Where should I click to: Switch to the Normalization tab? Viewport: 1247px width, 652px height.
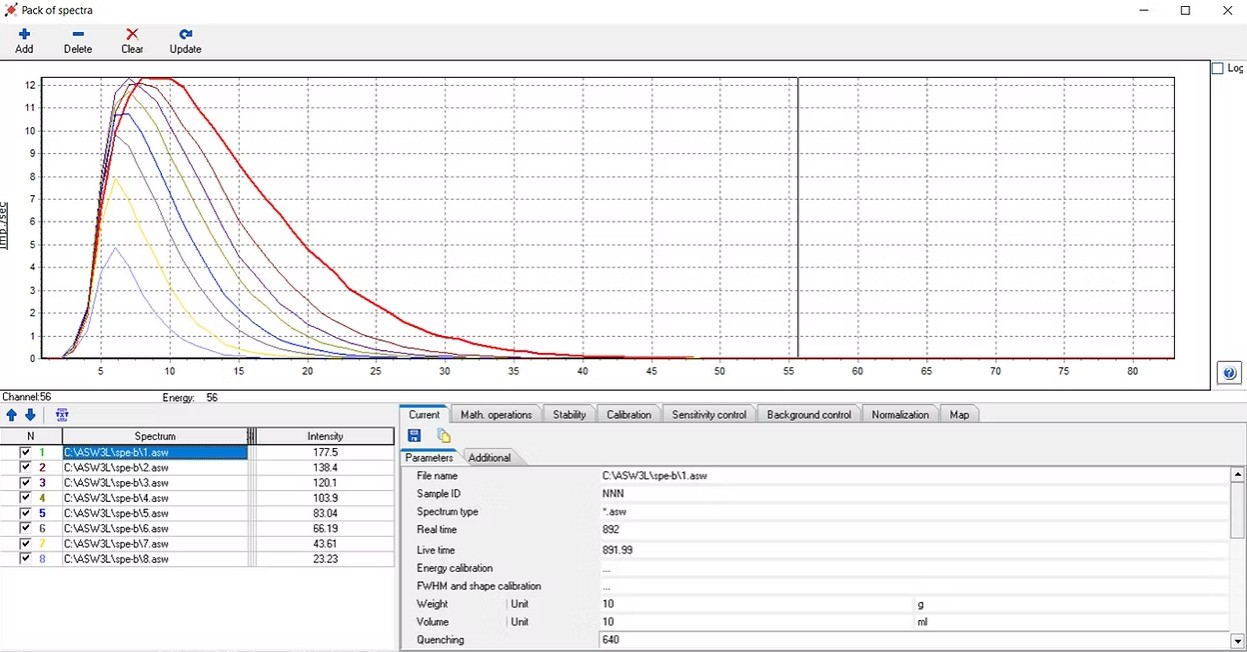pos(899,414)
